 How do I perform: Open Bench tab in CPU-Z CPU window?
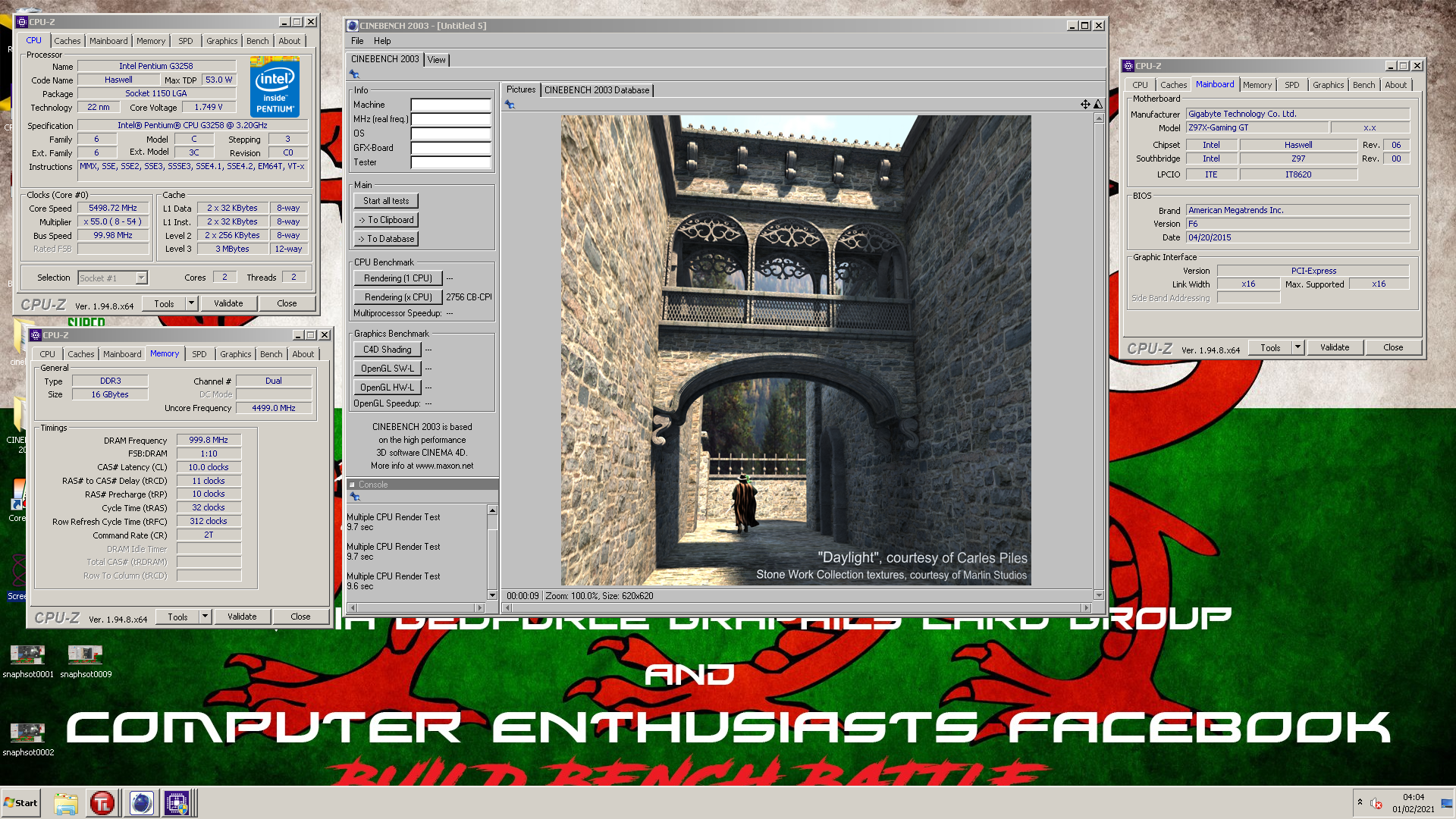257,41
